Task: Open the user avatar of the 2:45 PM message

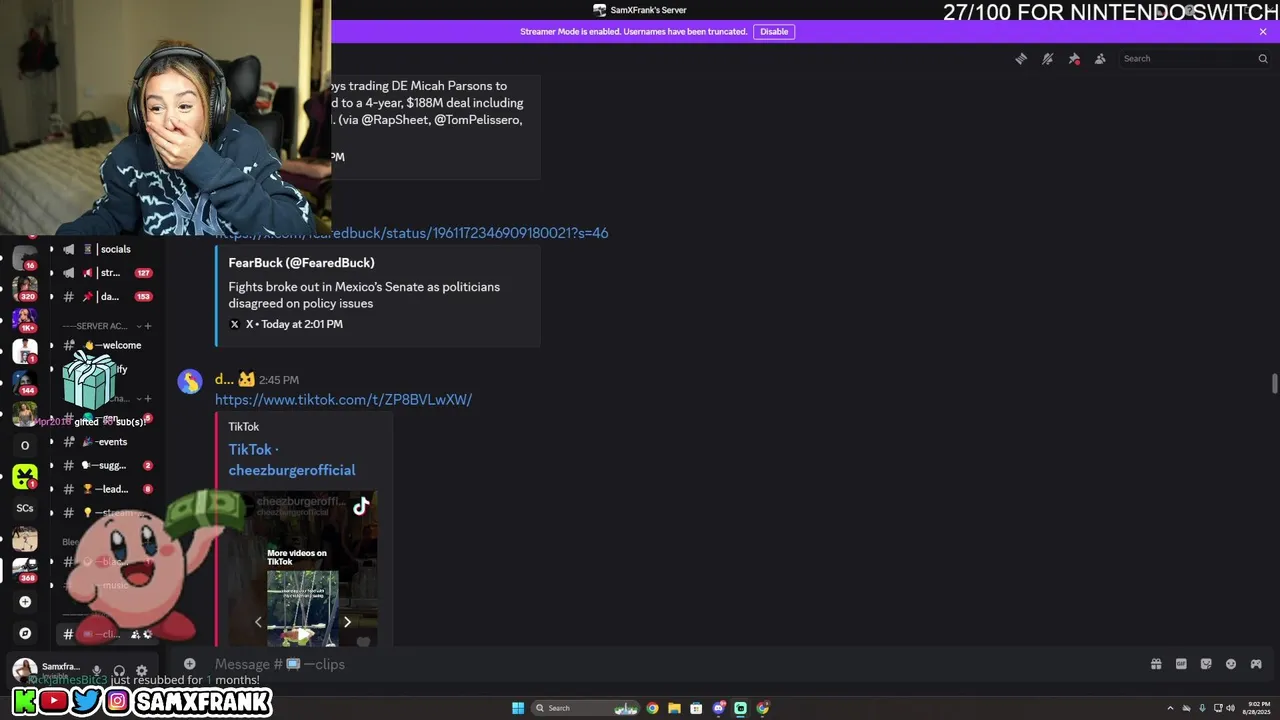Action: [x=190, y=381]
